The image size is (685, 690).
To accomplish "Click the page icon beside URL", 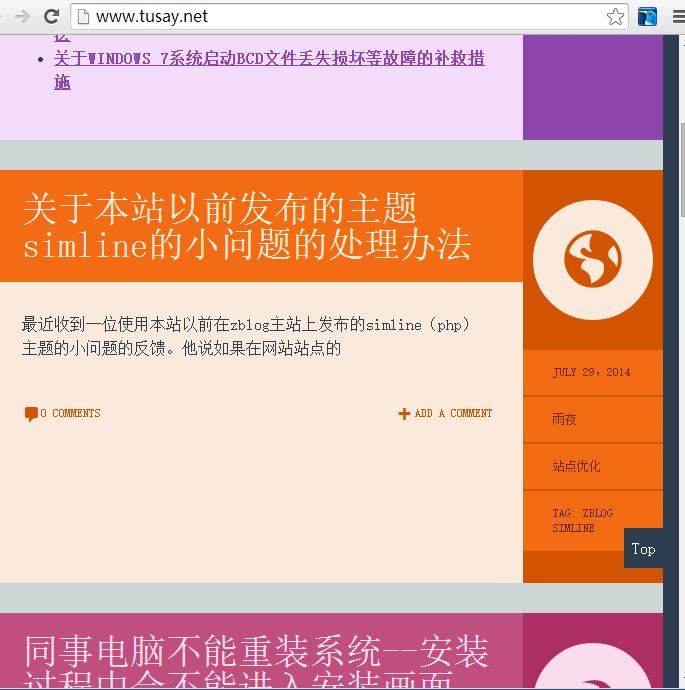I will pyautogui.click(x=83, y=17).
